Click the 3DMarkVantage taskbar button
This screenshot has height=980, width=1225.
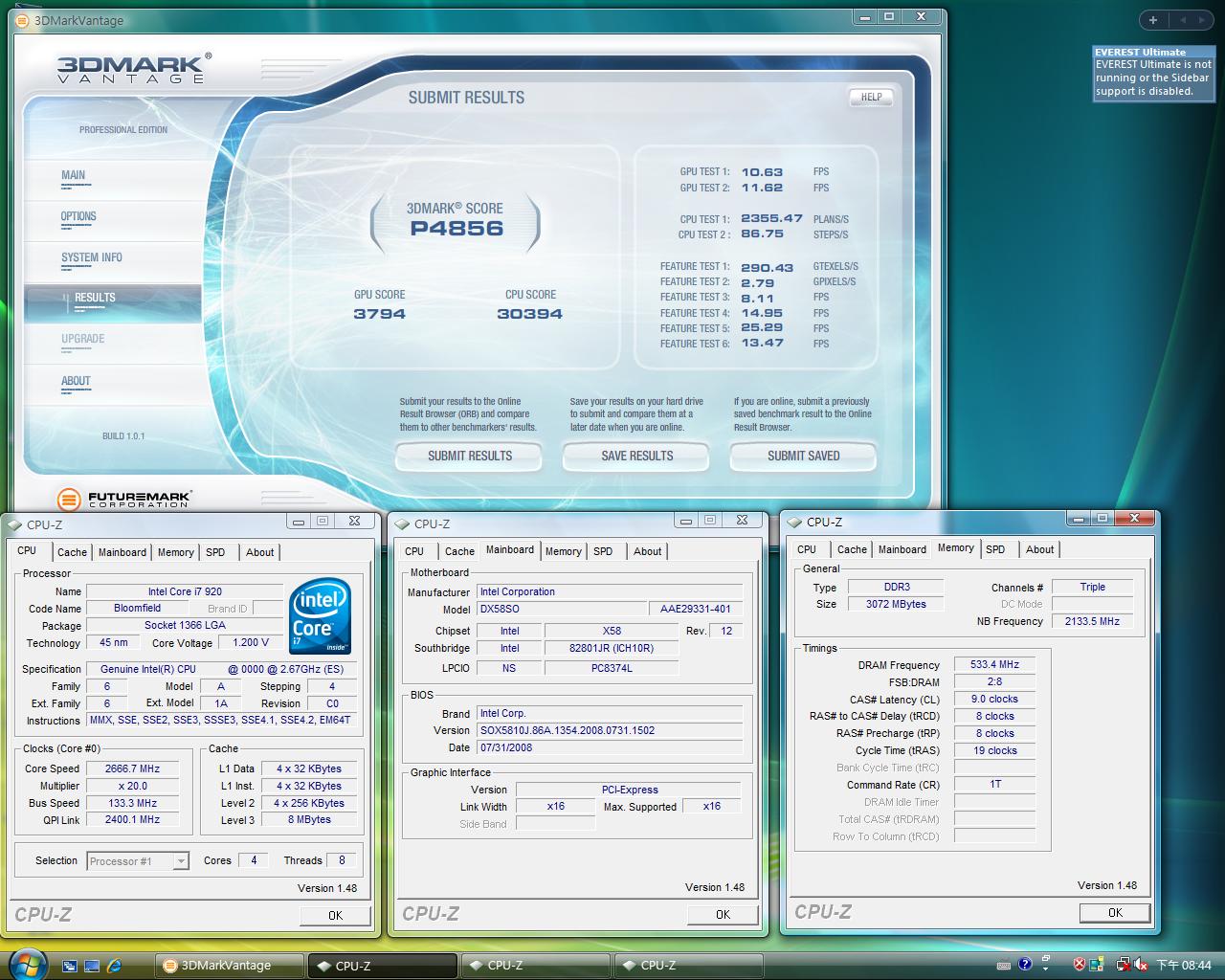pos(230,966)
